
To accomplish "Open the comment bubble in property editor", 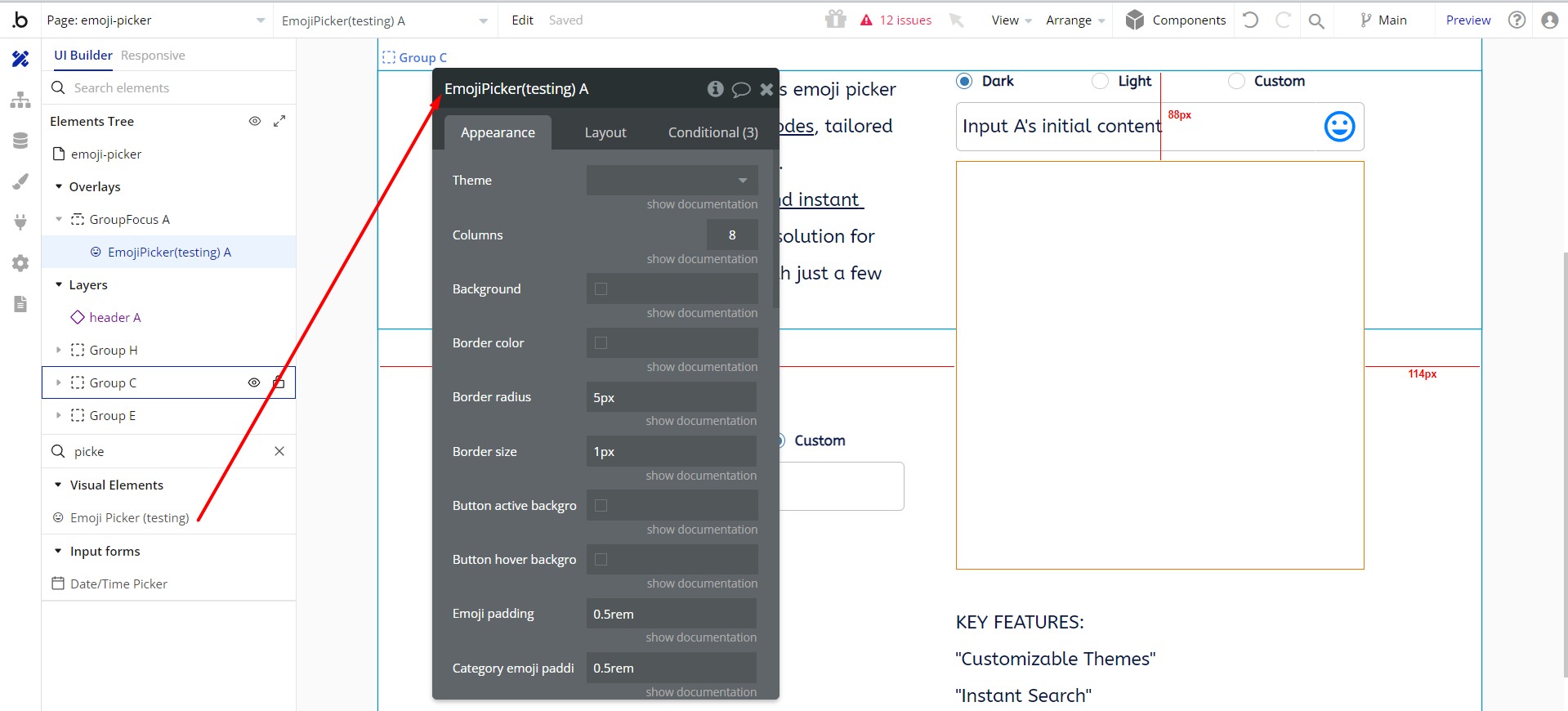I will coord(741,89).
